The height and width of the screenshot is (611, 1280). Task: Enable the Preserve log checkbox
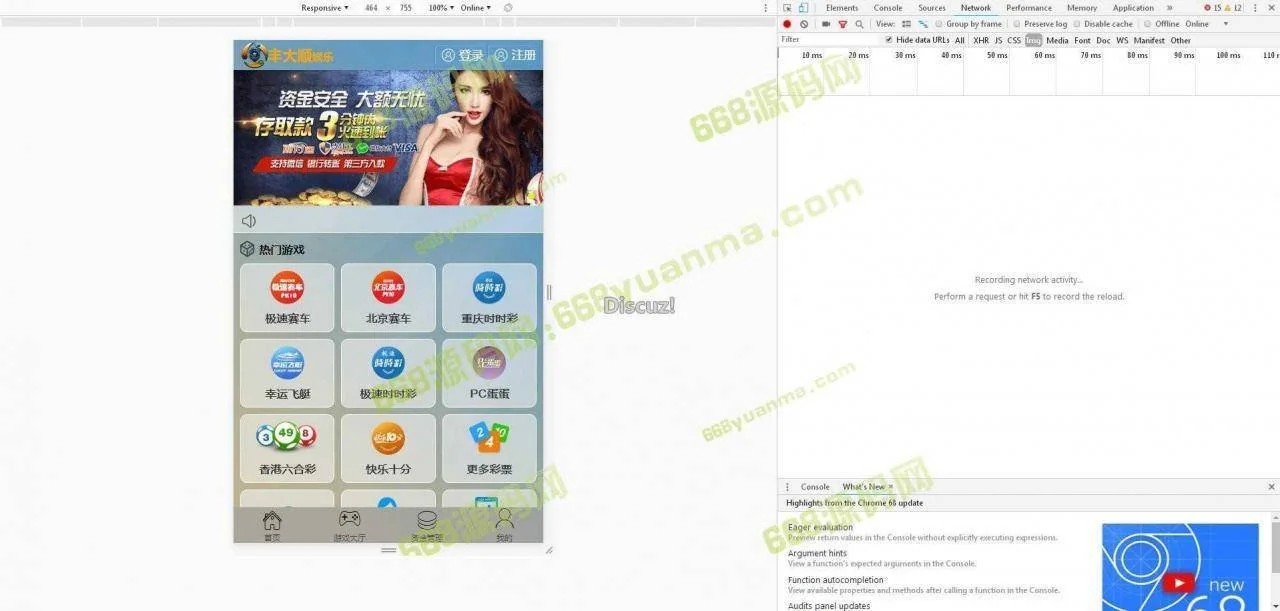pyautogui.click(x=1017, y=24)
